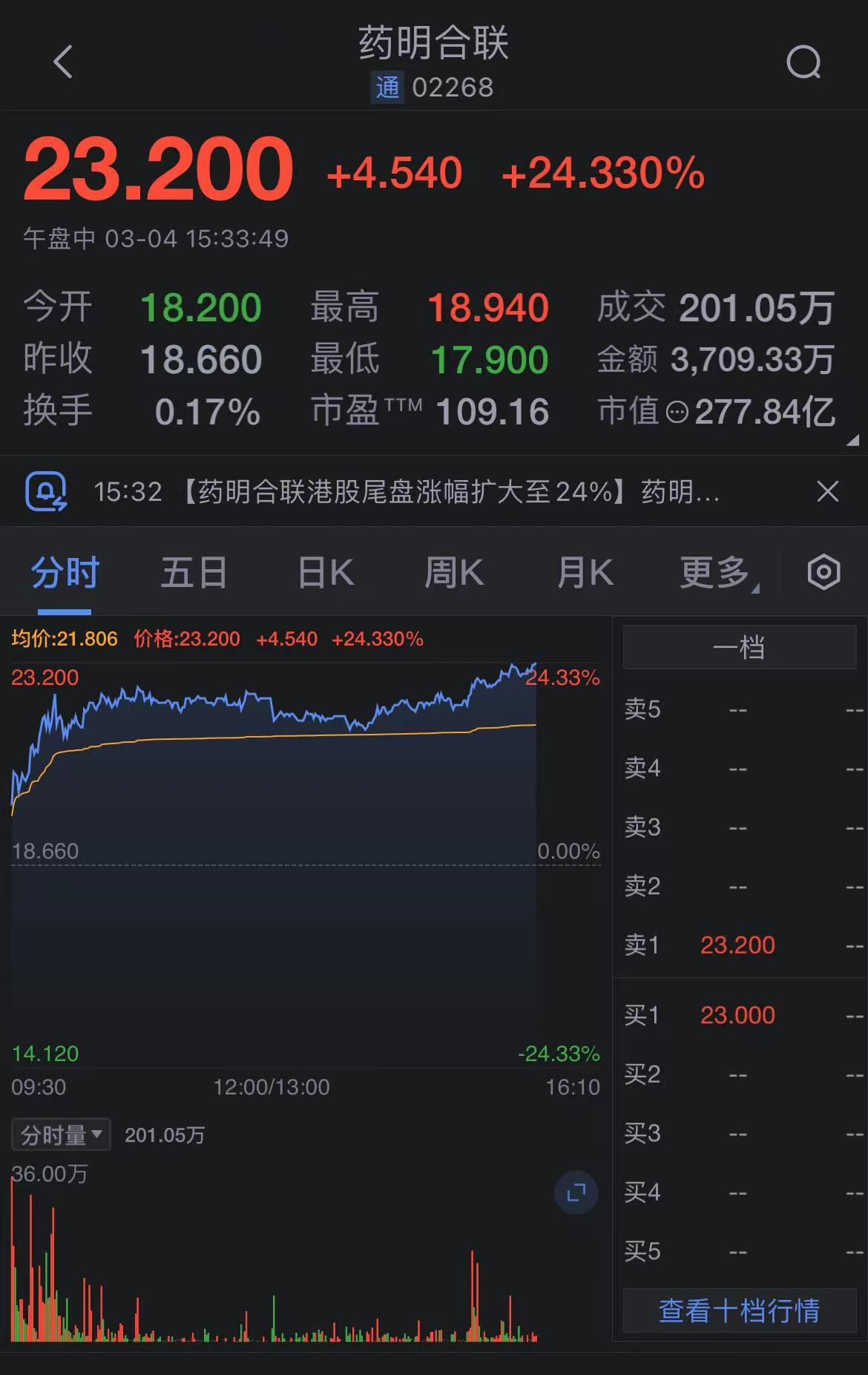Tap the large current price 23.200
This screenshot has height=1375, width=868.
tap(159, 169)
